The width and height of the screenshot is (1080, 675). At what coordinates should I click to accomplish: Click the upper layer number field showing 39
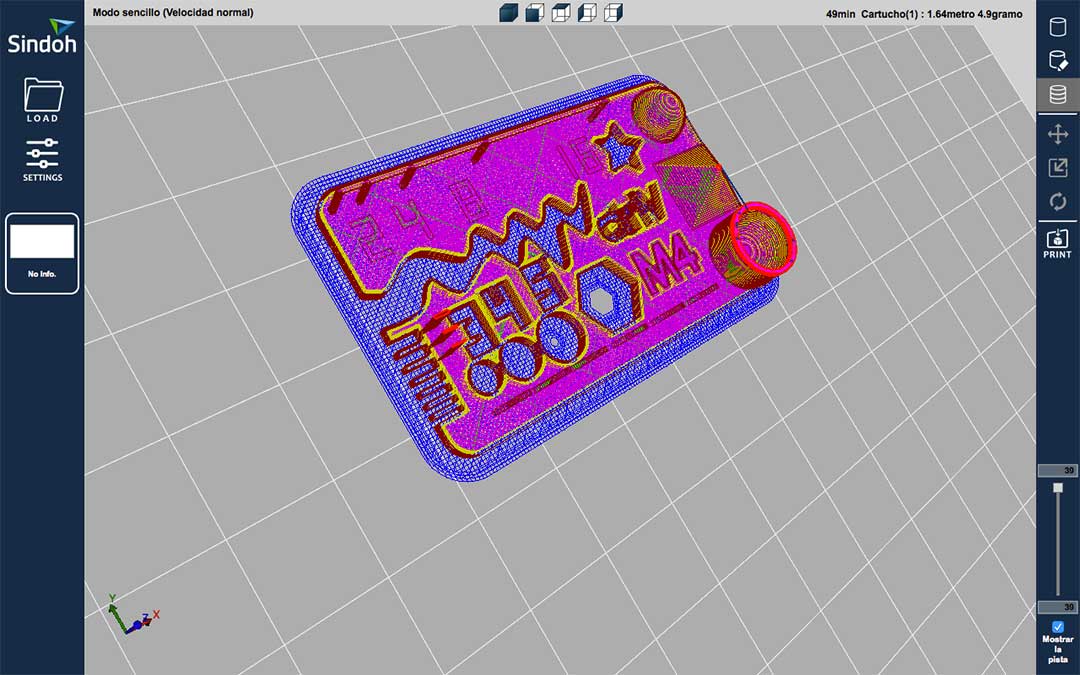1058,470
